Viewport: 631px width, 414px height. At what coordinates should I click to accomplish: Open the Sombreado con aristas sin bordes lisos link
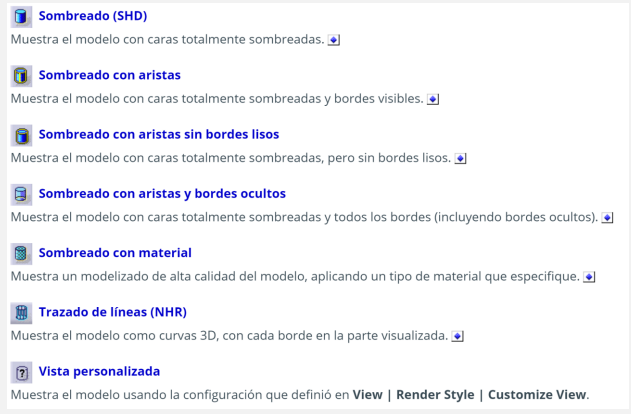click(158, 135)
